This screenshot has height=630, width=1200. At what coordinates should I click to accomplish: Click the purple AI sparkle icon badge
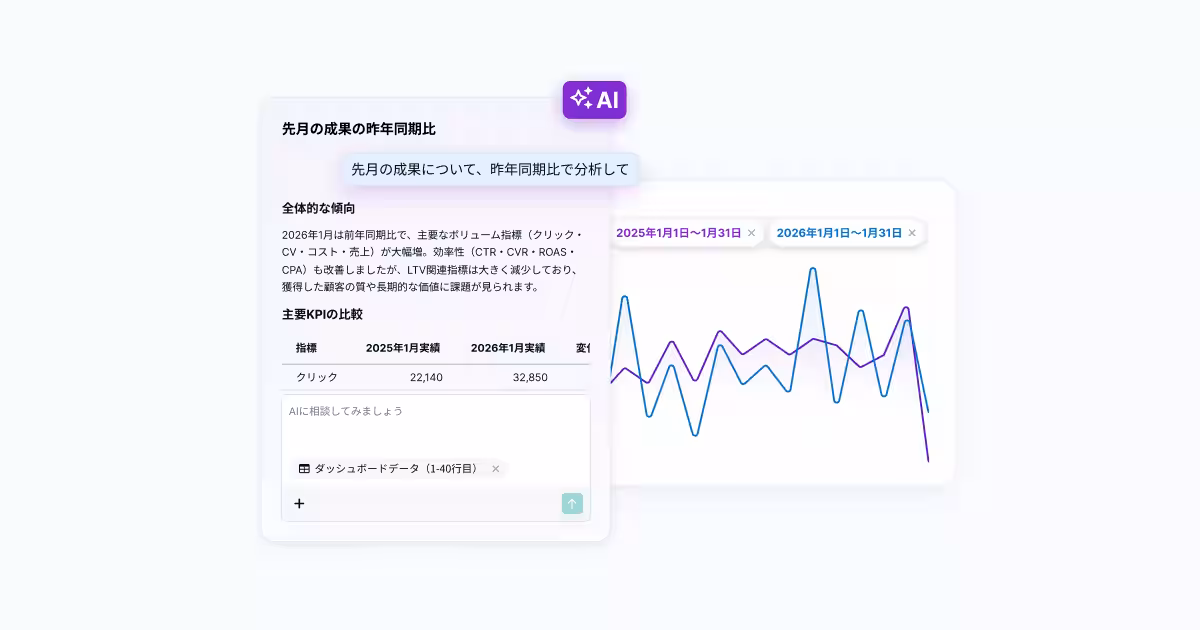pyautogui.click(x=595, y=100)
